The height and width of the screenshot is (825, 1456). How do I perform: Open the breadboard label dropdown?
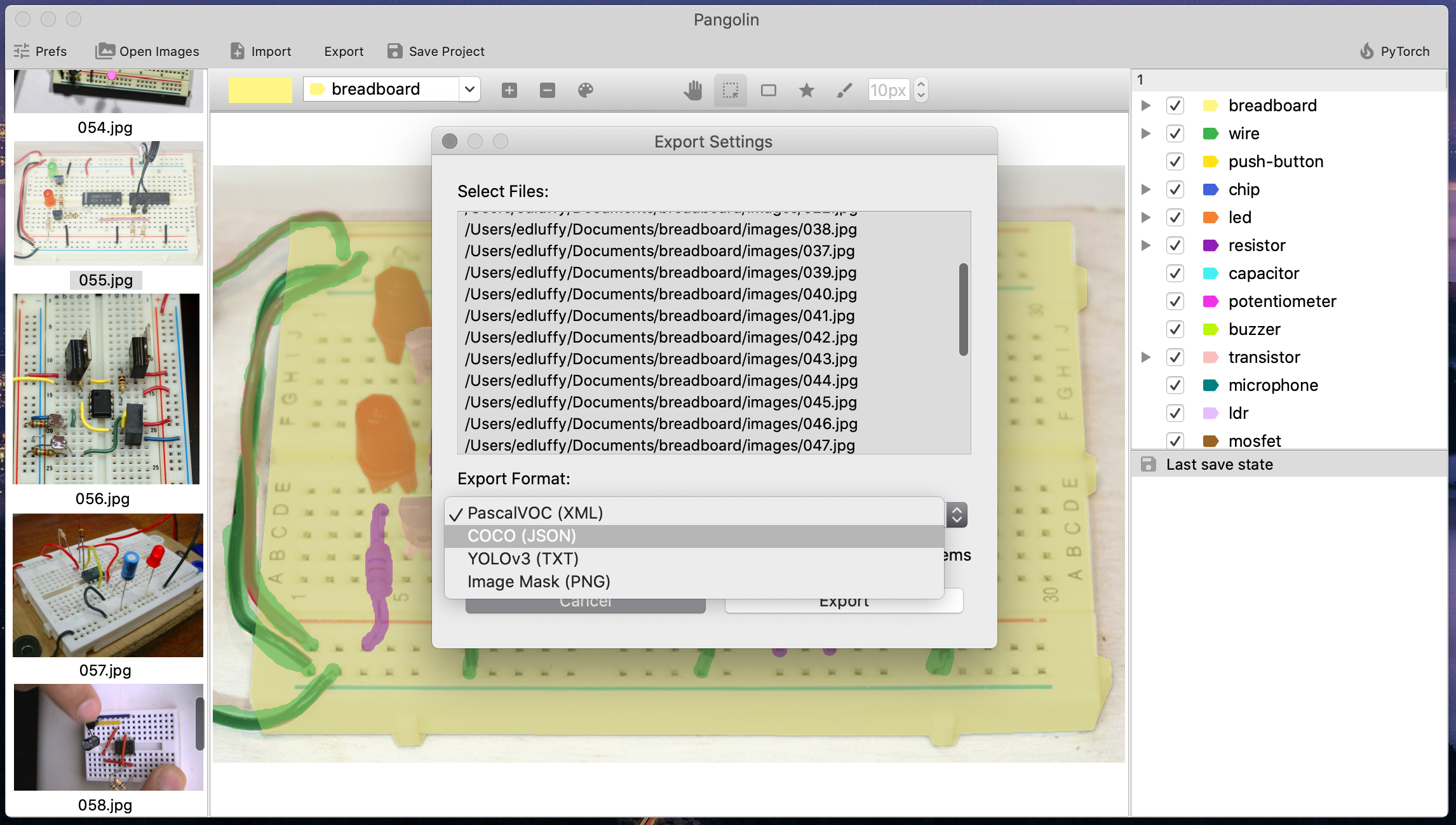(469, 89)
